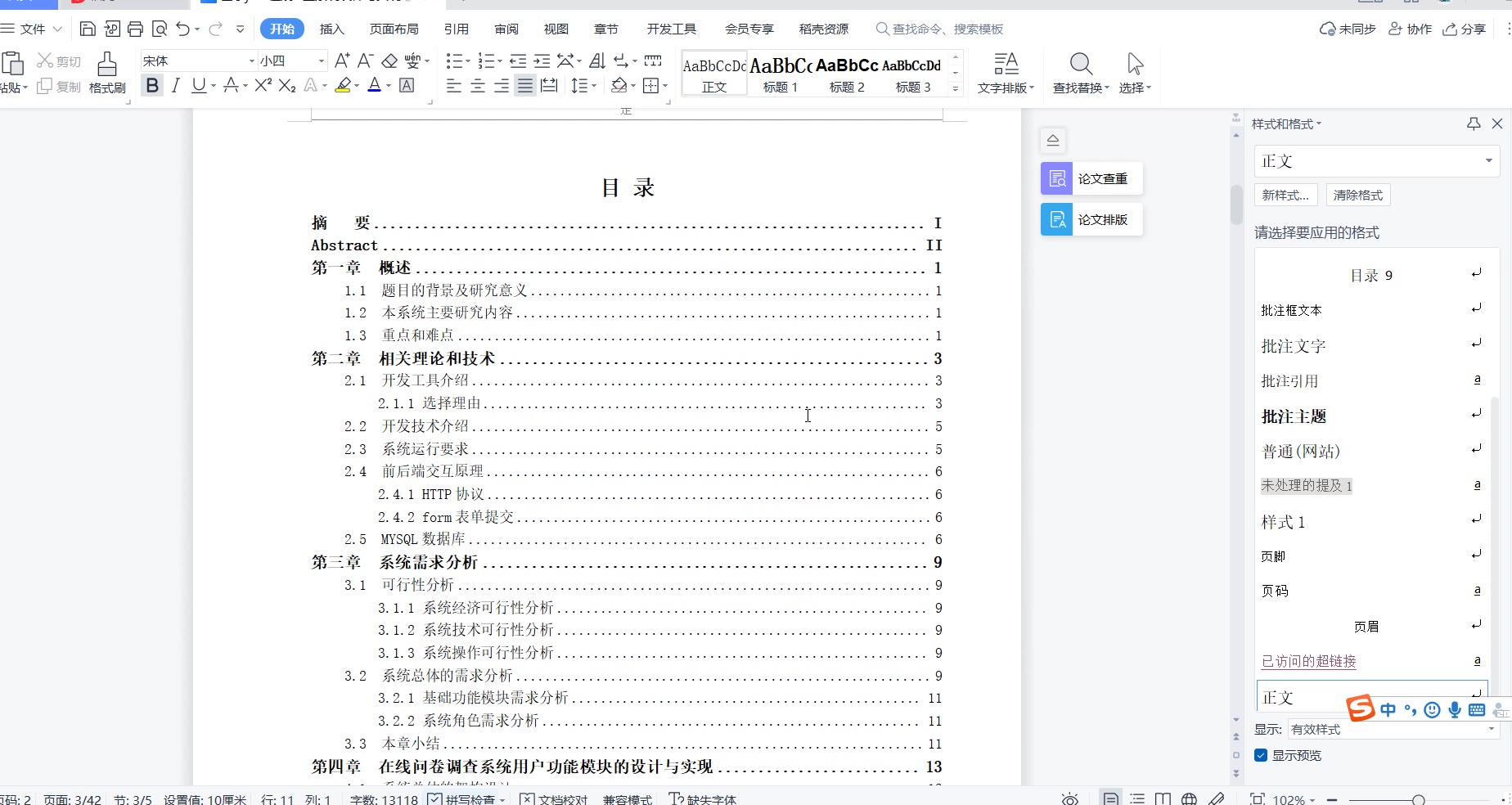
Task: Click the 未同步 sync status button
Action: point(1348,29)
